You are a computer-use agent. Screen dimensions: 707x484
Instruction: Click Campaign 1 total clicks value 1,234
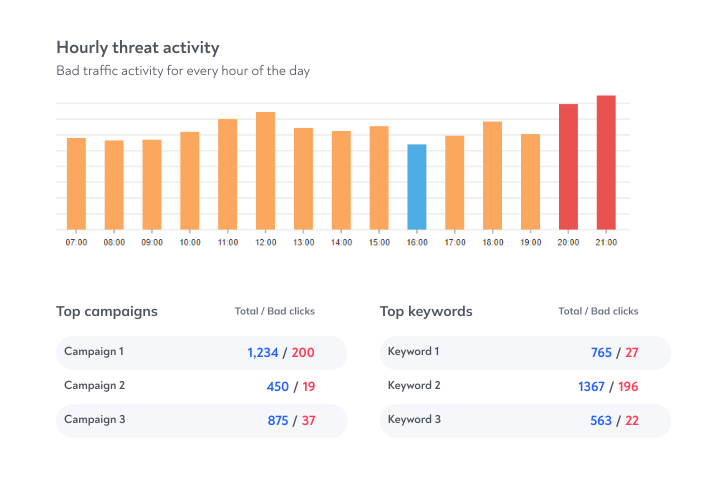[262, 353]
